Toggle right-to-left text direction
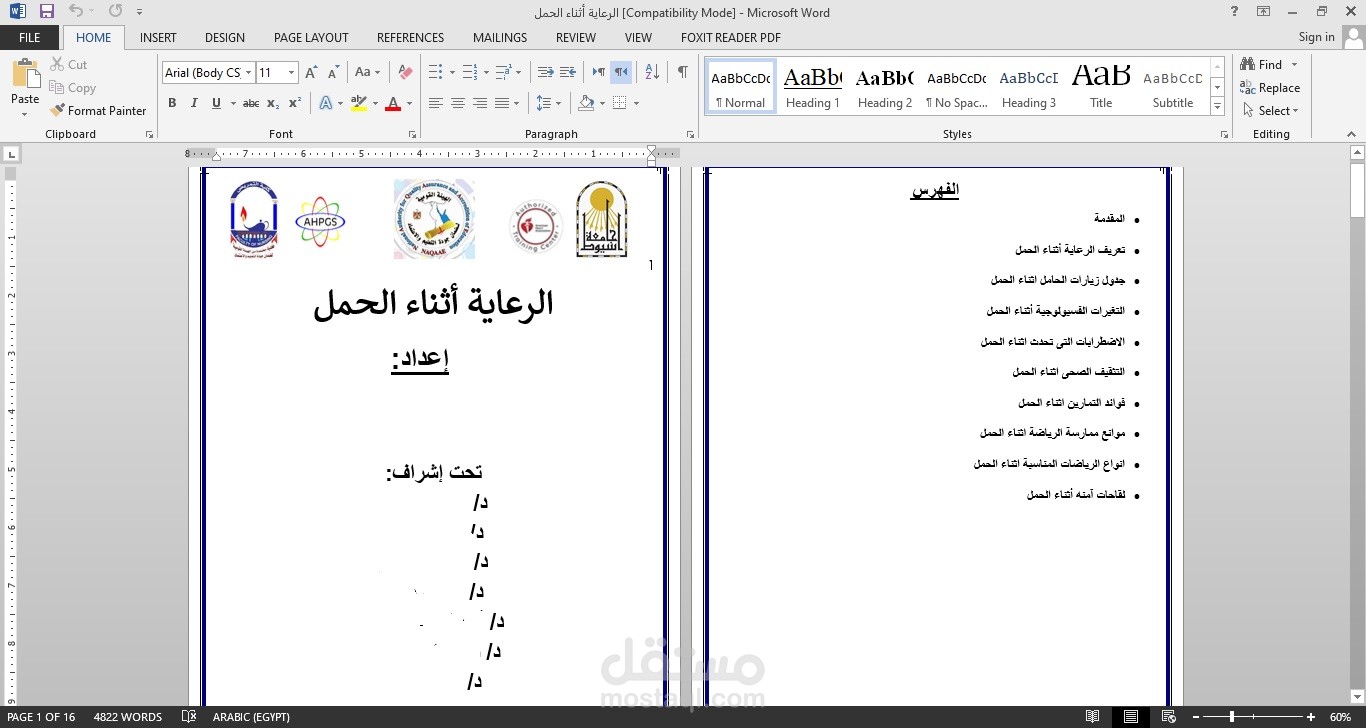The image size is (1366, 728). pos(621,72)
